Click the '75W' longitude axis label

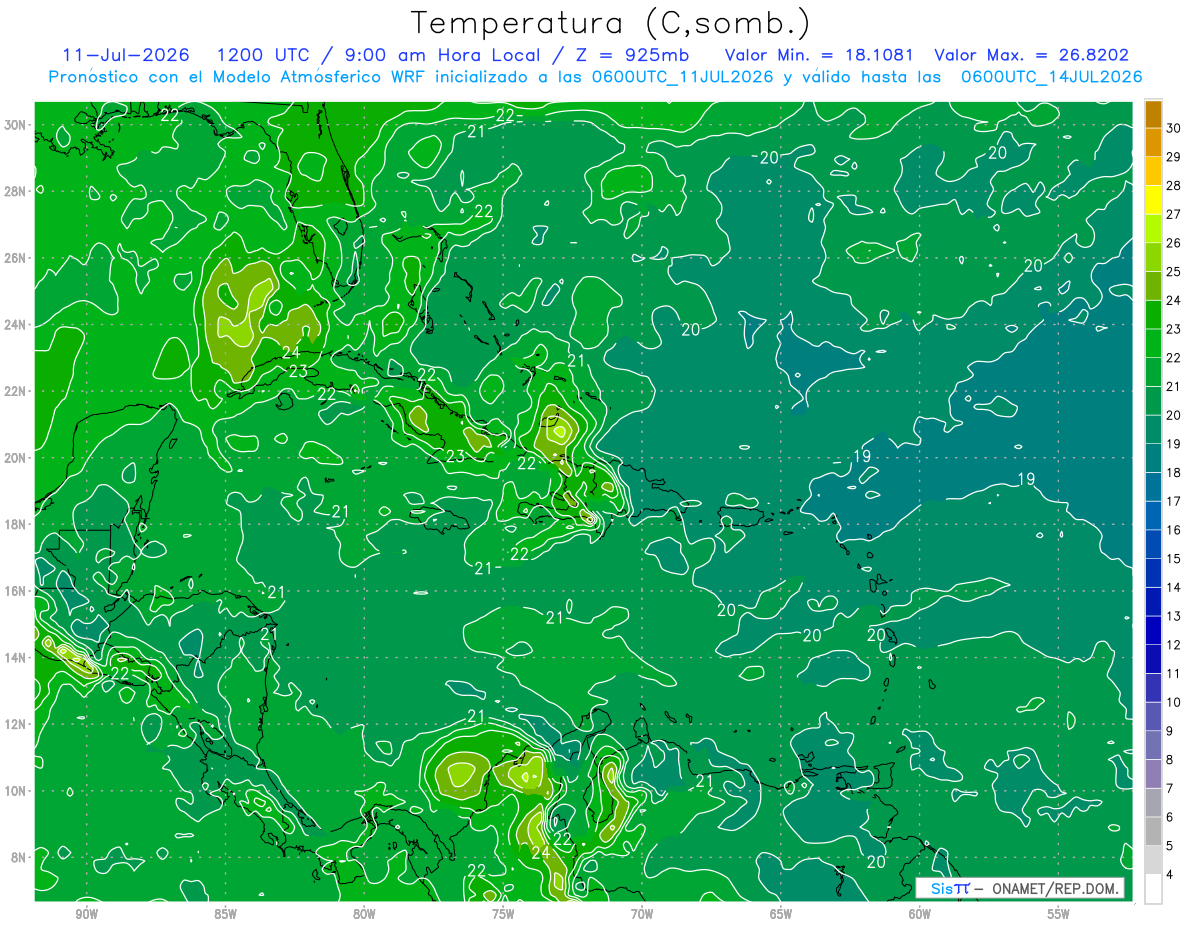(503, 914)
